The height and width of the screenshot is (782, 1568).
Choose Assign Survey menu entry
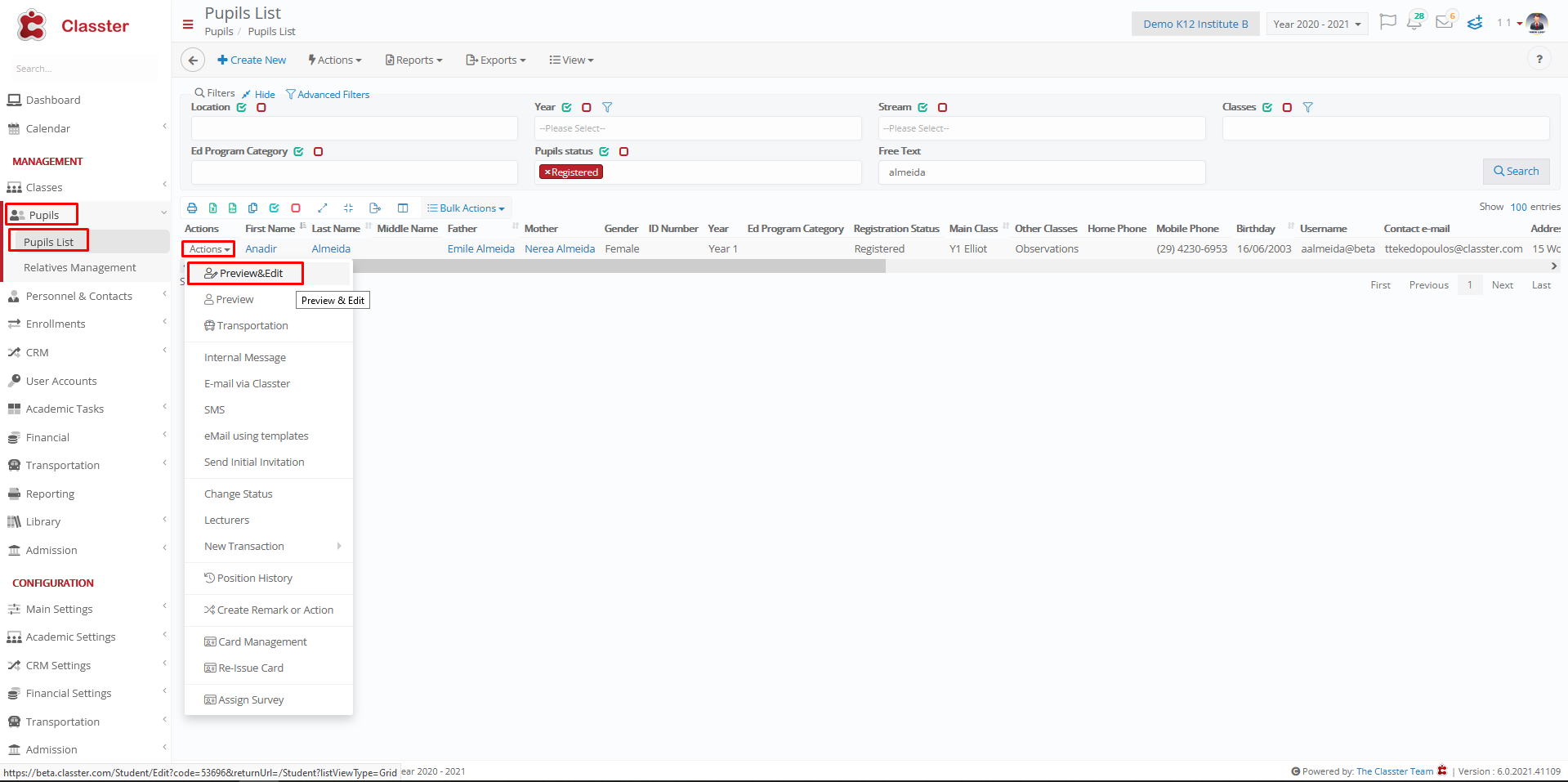point(268,700)
